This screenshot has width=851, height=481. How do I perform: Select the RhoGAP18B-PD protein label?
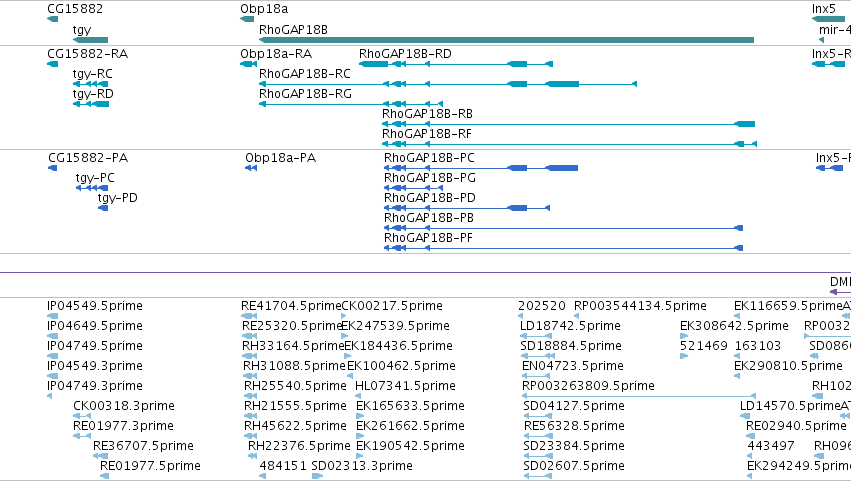click(430, 198)
